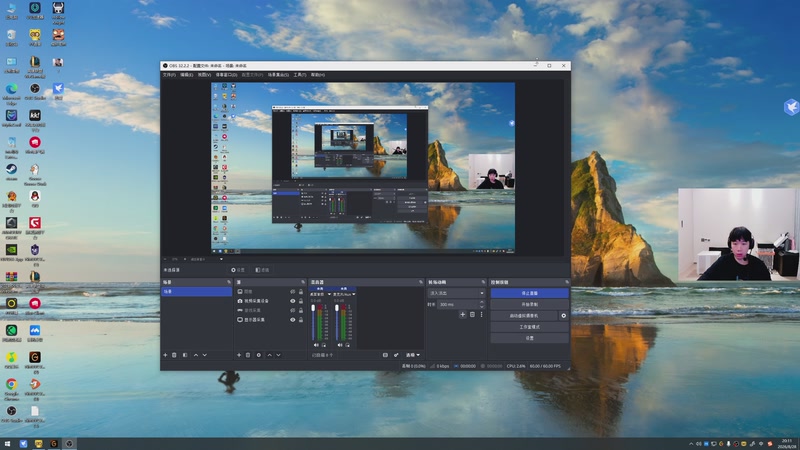This screenshot has height=450, width=800.
Task: Select the highlighted scene in Scenes list
Action: pos(196,292)
